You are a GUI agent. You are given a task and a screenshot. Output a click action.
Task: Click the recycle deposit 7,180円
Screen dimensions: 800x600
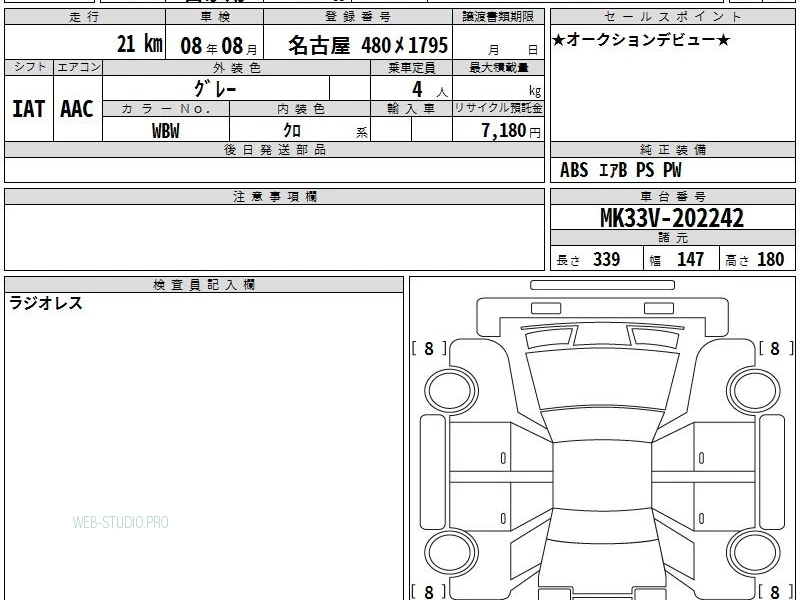coord(511,131)
